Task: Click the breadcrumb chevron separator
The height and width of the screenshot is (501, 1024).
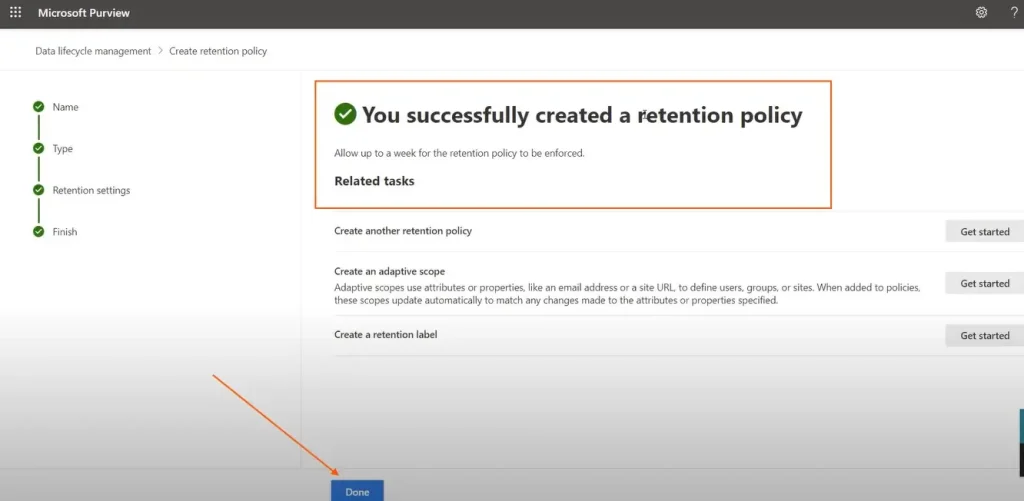Action: pos(161,51)
